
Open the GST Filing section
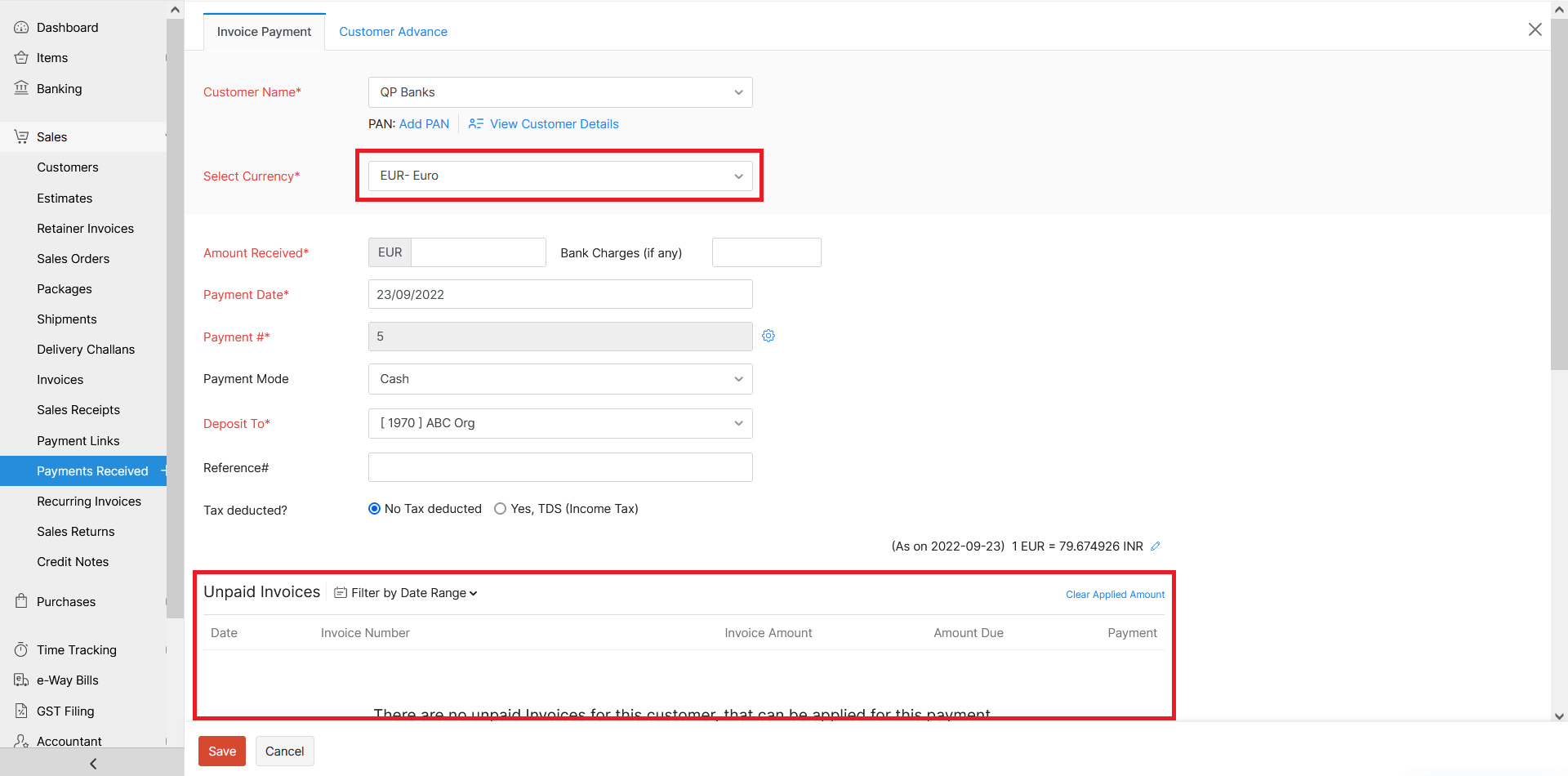click(x=20, y=711)
